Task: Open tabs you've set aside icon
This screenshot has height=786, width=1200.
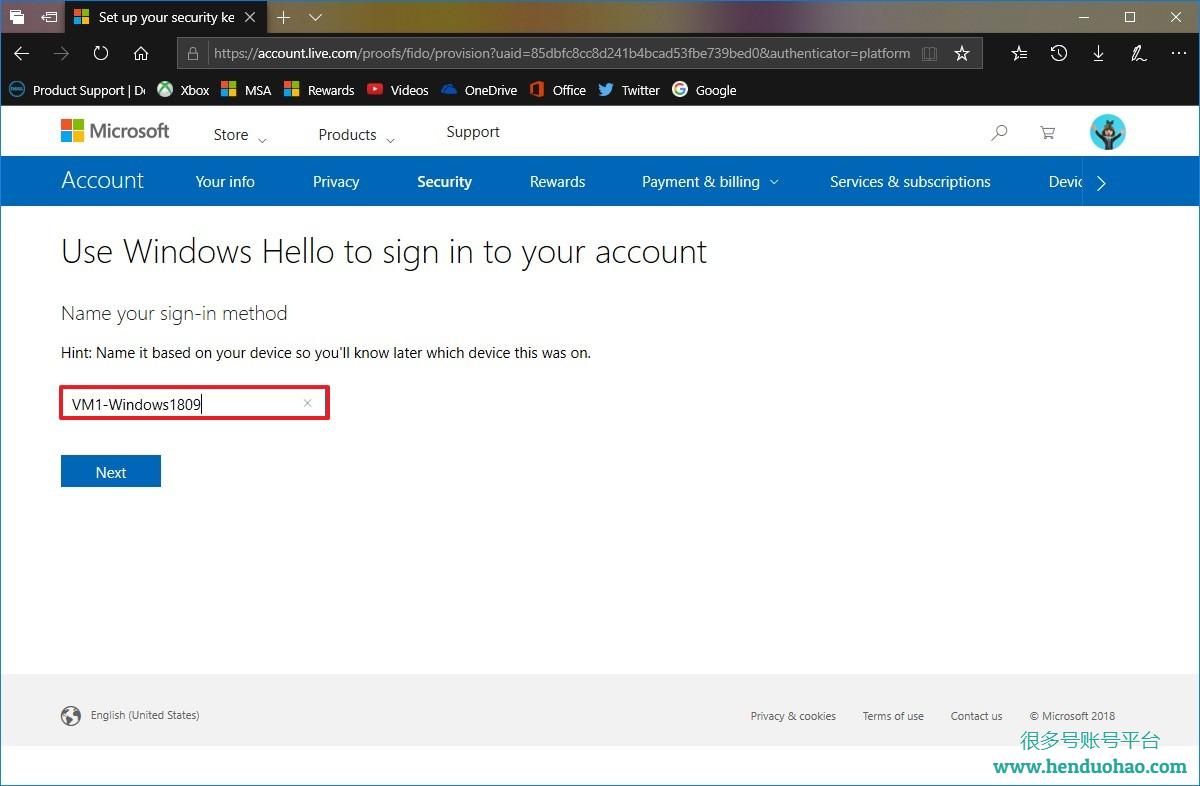Action: [17, 17]
